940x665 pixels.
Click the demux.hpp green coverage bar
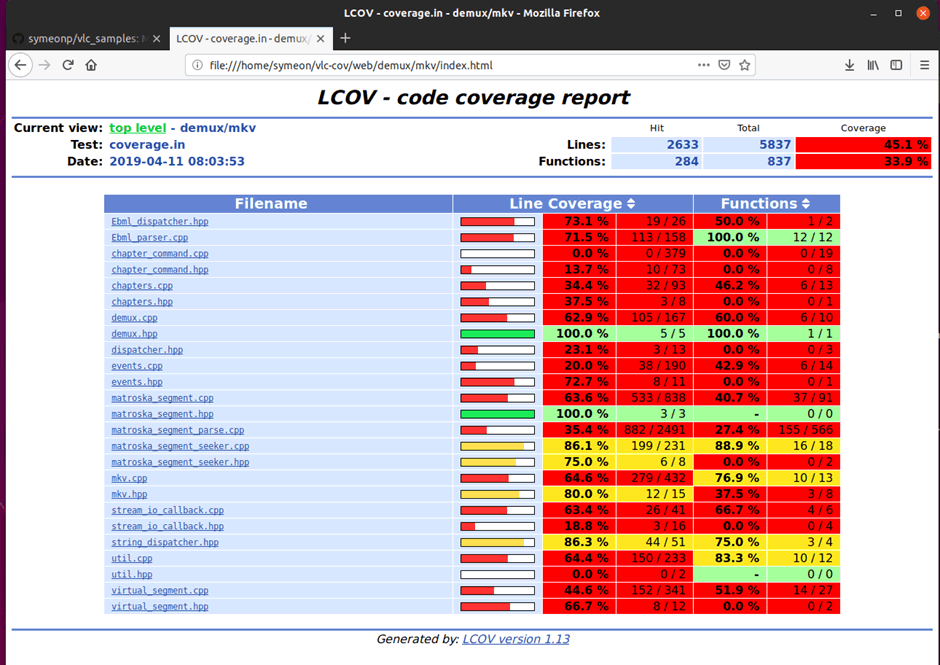497,334
